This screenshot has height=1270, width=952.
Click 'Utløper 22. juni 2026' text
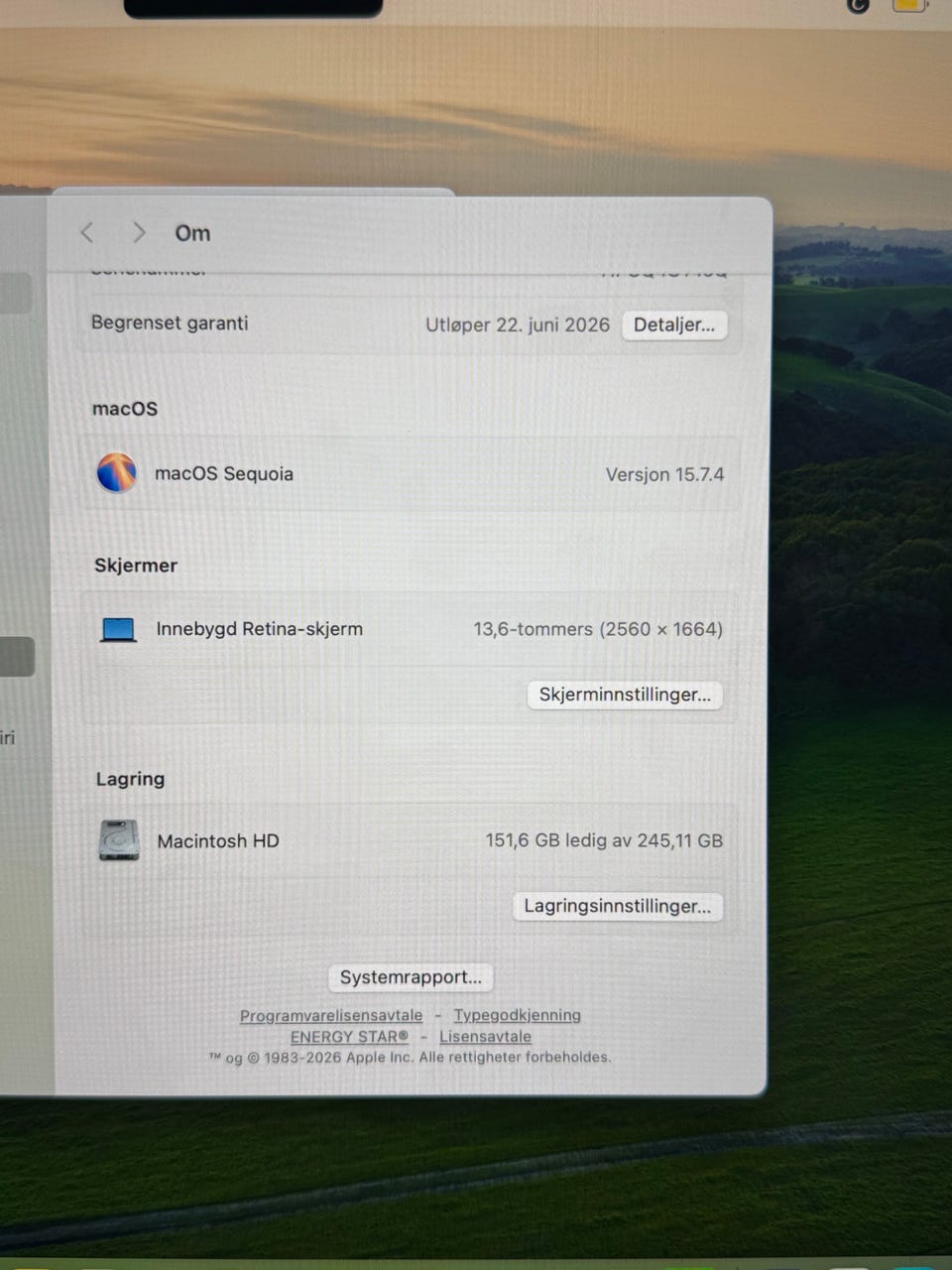click(518, 324)
